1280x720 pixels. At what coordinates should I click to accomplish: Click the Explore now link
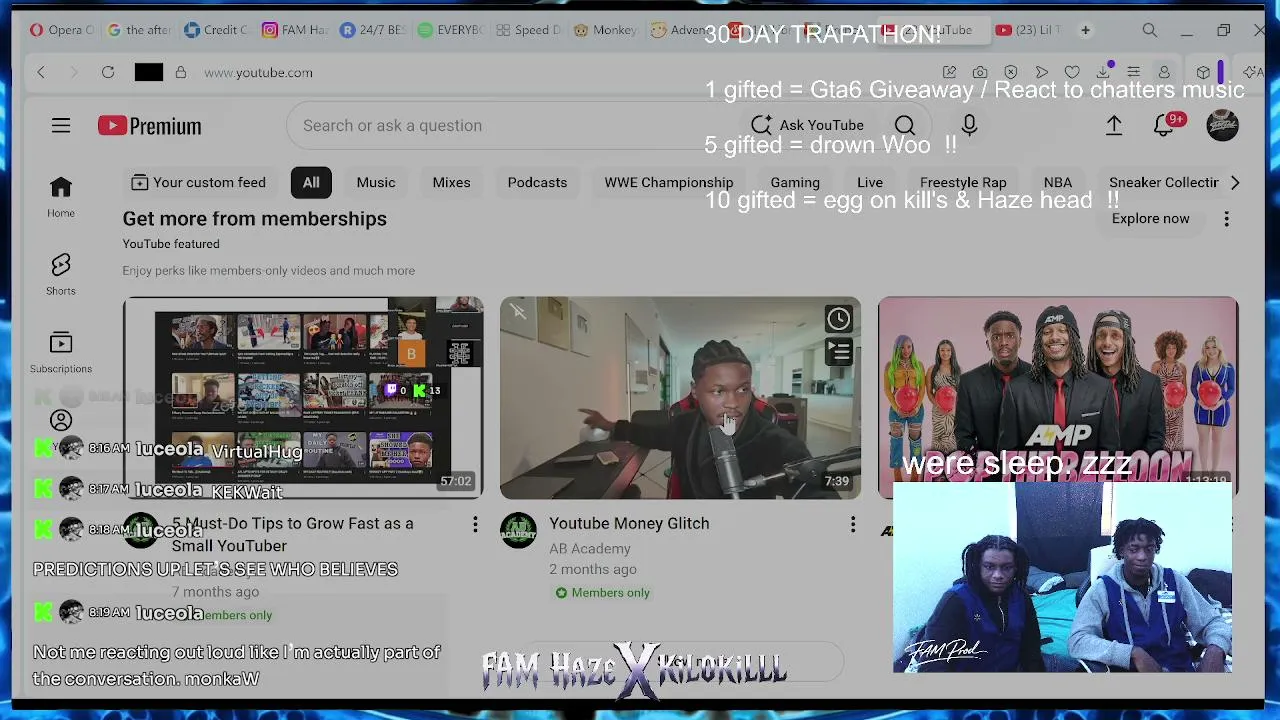click(x=1150, y=219)
